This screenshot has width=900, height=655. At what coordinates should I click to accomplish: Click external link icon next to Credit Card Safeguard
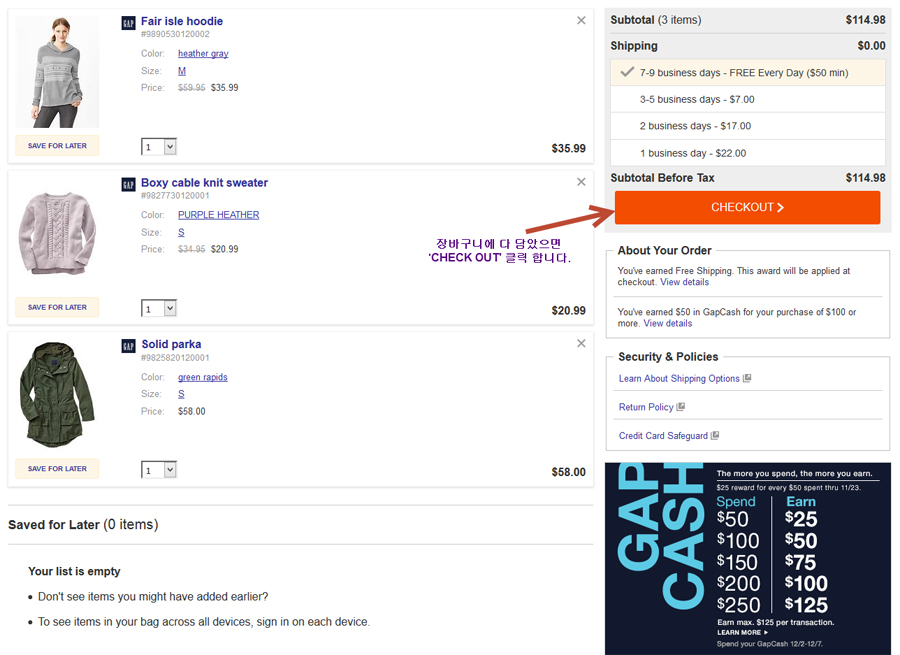coord(715,436)
